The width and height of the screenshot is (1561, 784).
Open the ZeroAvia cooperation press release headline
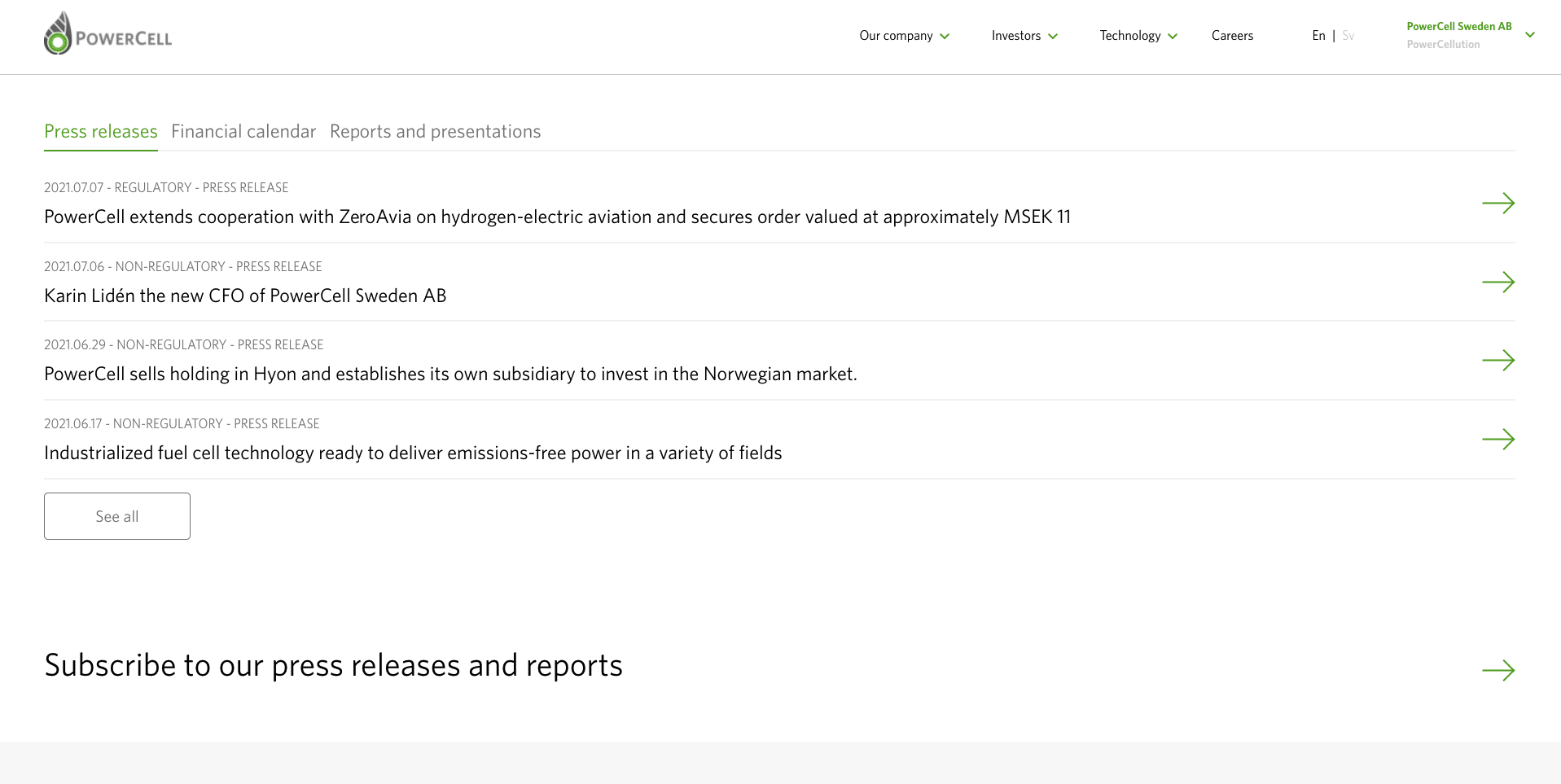[557, 217]
